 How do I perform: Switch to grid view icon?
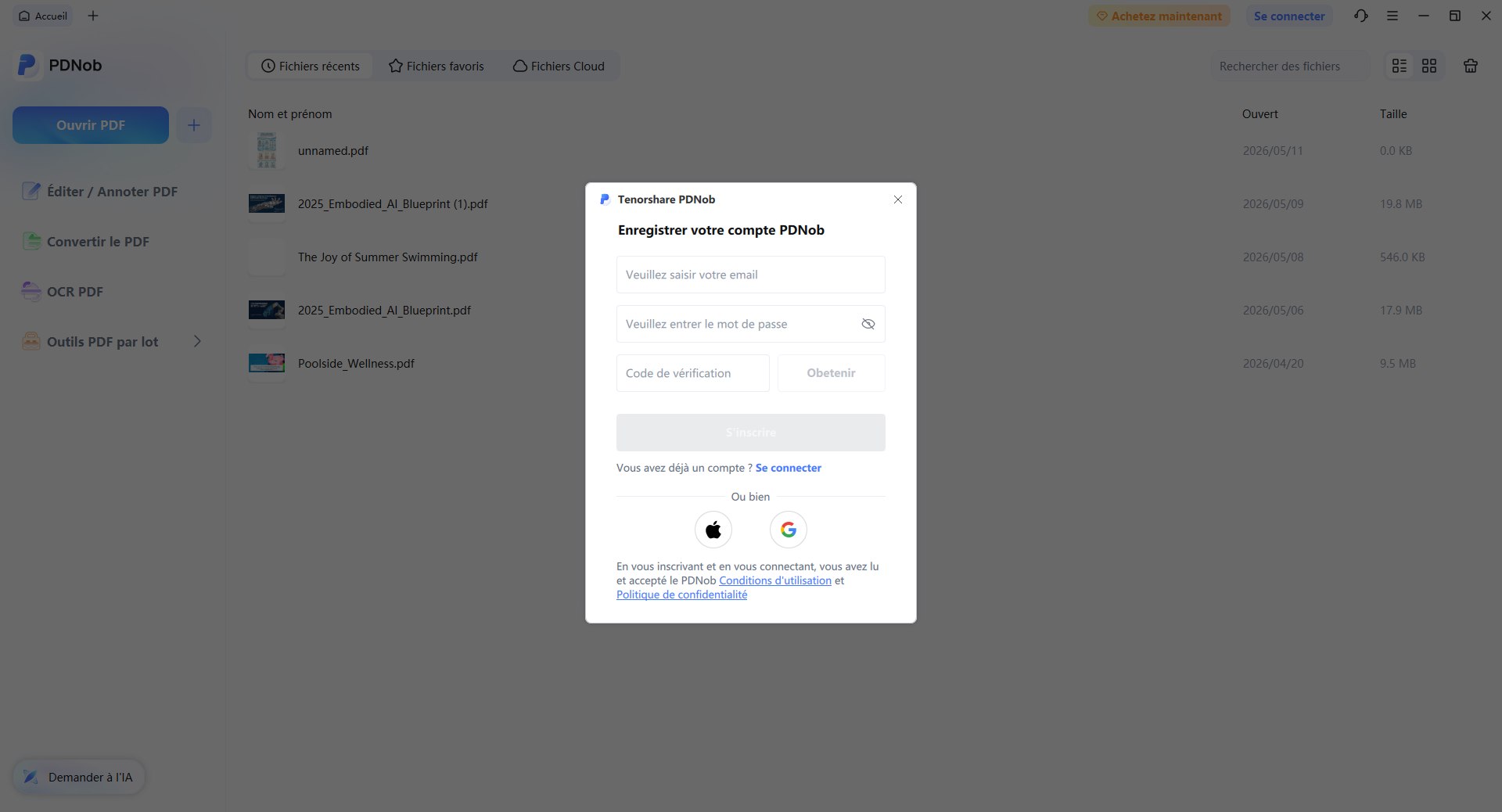(x=1429, y=66)
